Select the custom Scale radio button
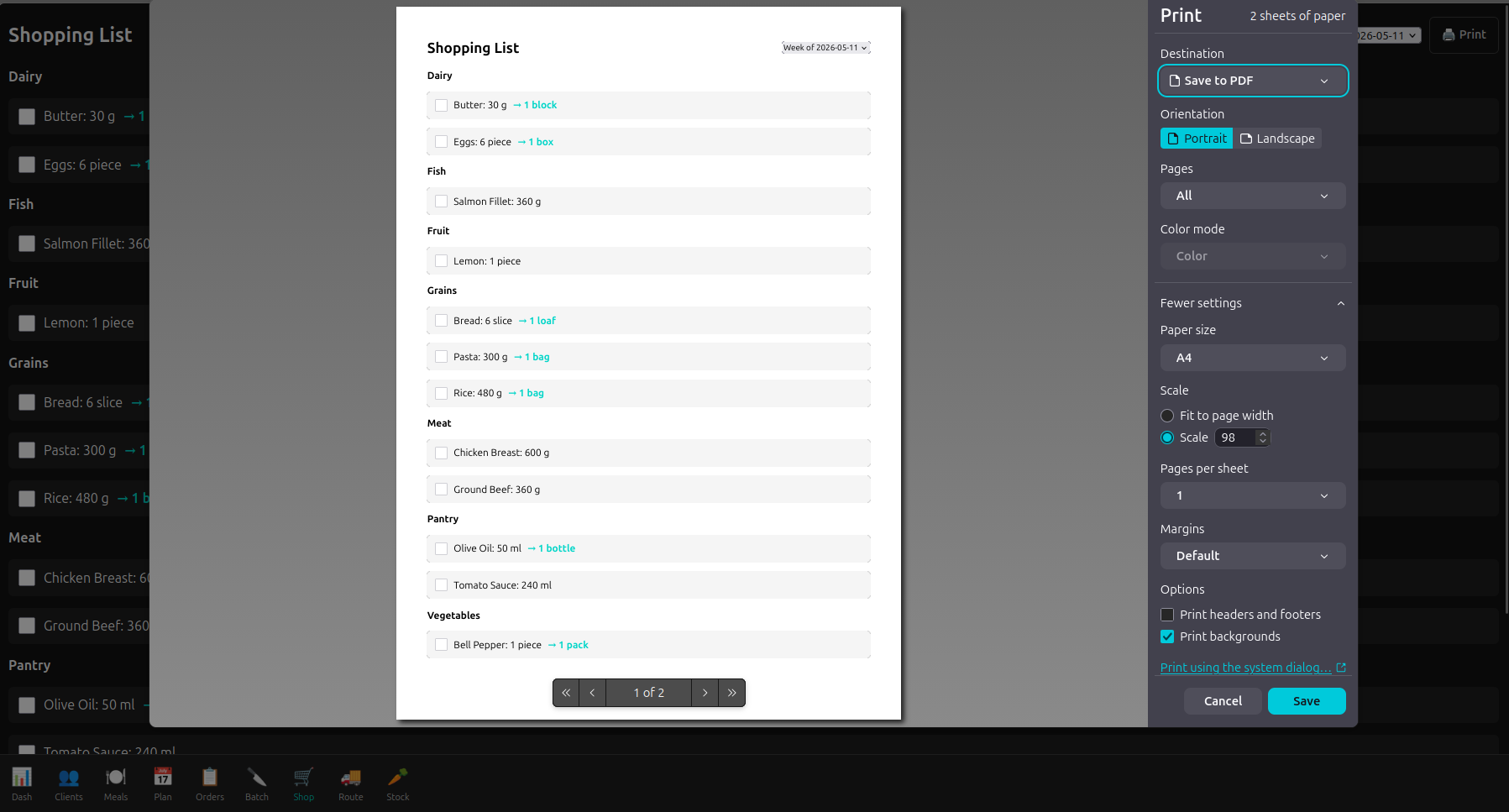The width and height of the screenshot is (1509, 812). point(1167,437)
